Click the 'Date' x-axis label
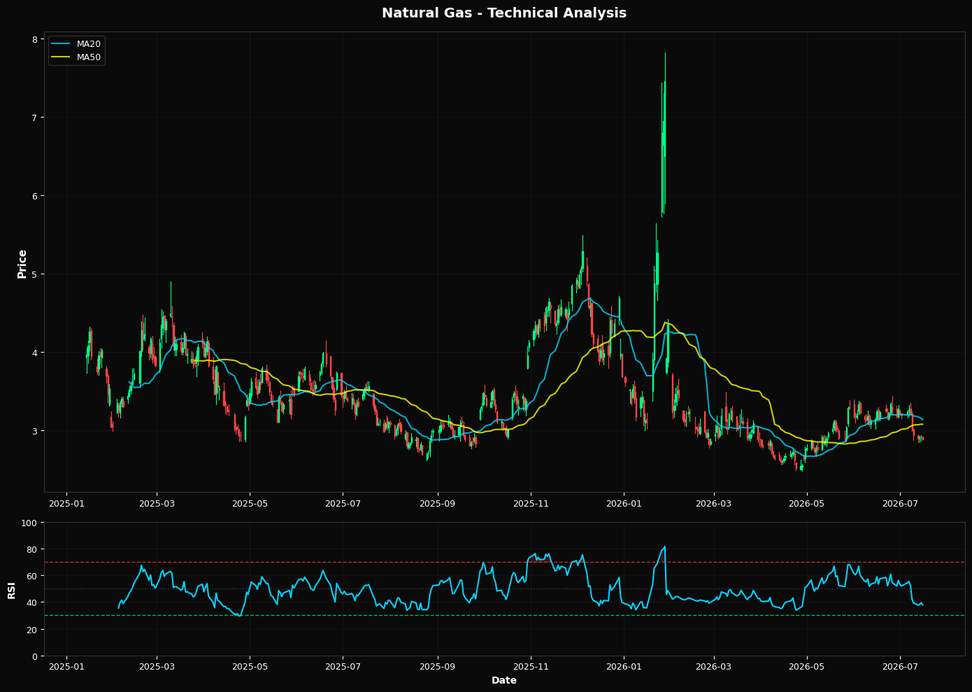The image size is (972, 692). pos(504,680)
